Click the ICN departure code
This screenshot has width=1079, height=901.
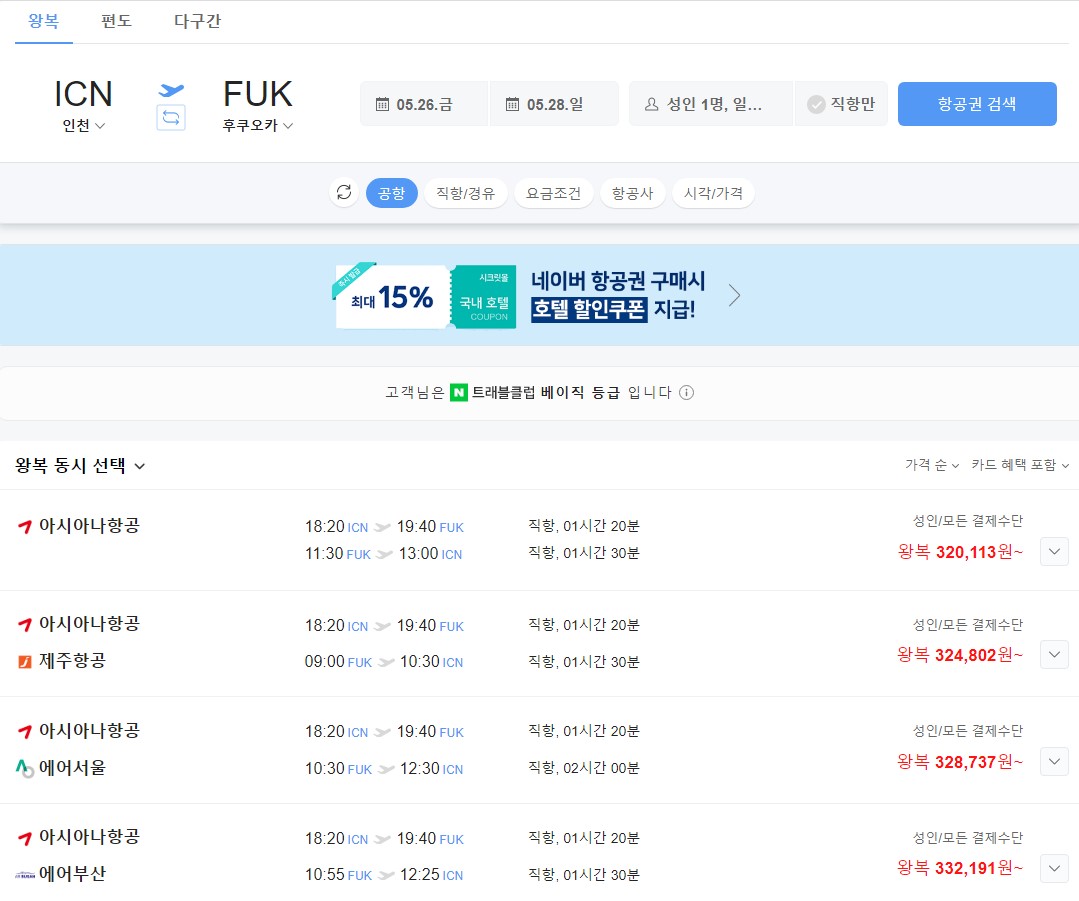click(83, 94)
